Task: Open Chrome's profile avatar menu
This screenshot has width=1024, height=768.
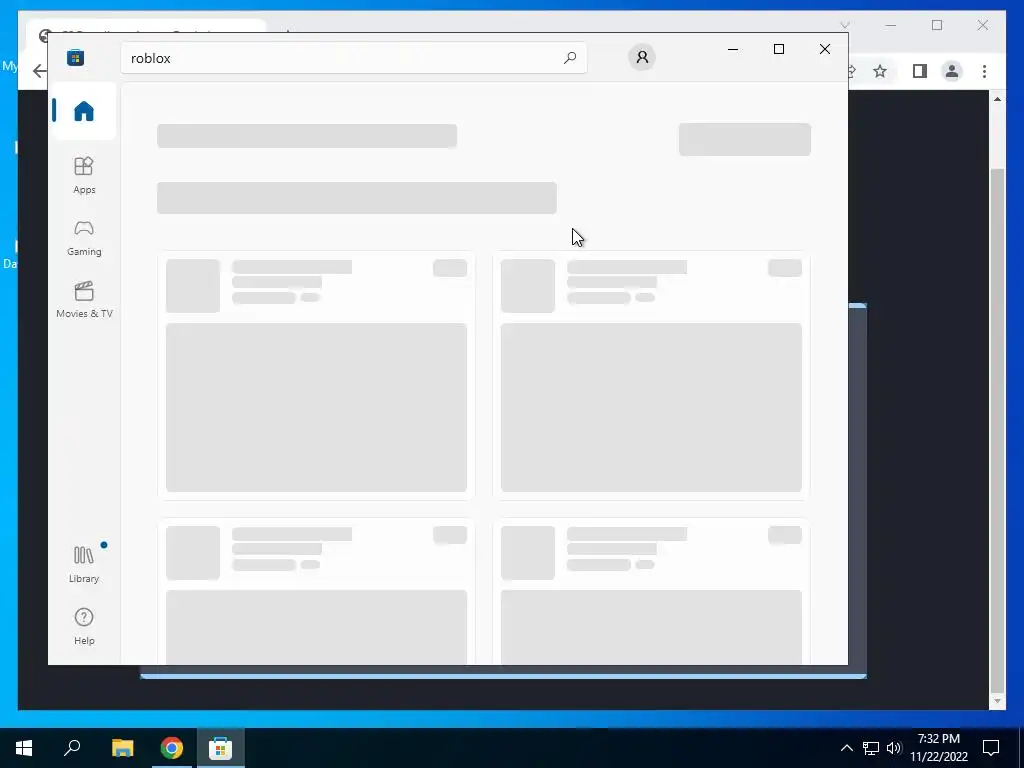Action: click(x=952, y=71)
